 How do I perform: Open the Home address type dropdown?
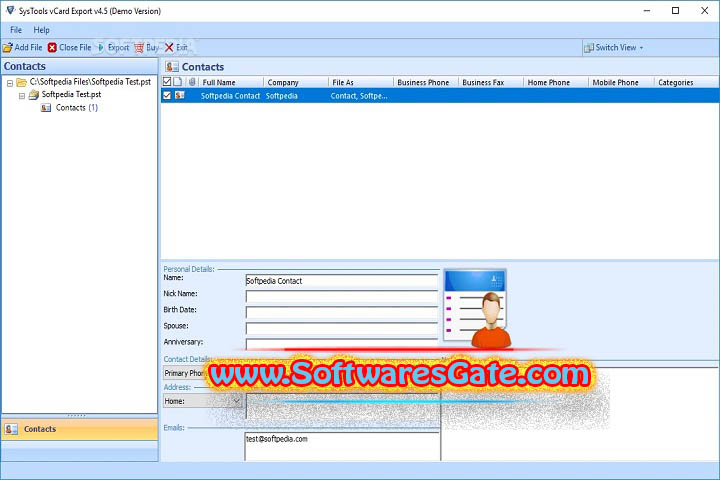pos(236,401)
